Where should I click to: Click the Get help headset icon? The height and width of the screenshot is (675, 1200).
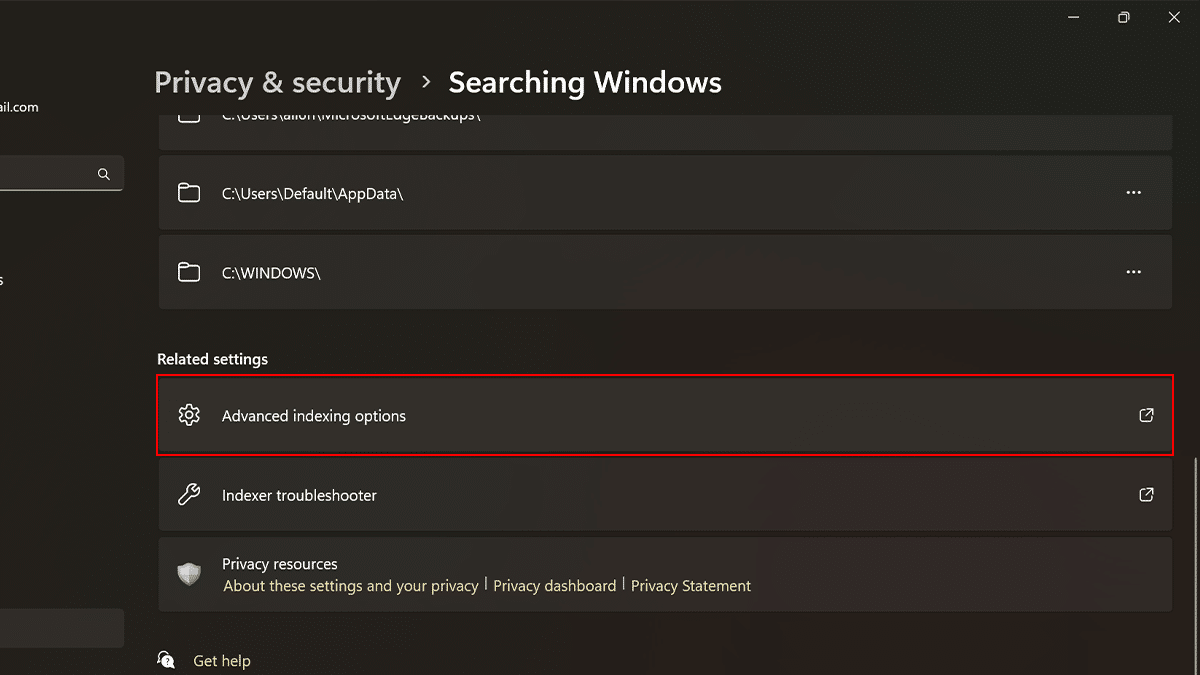(x=166, y=660)
